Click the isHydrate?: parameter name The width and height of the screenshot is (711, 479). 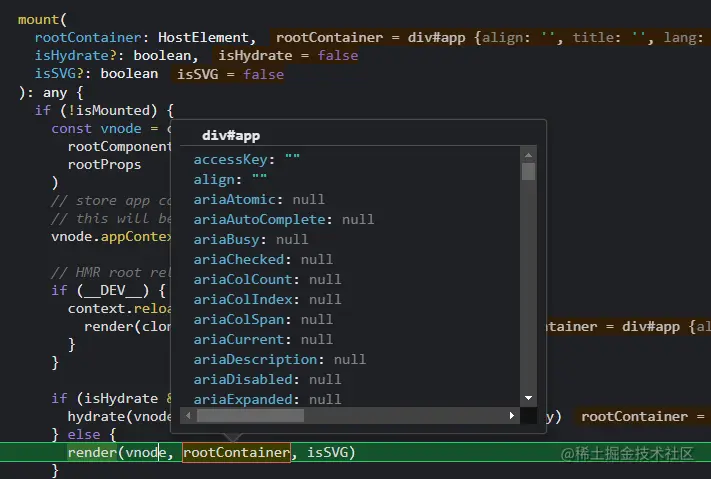tap(78, 55)
